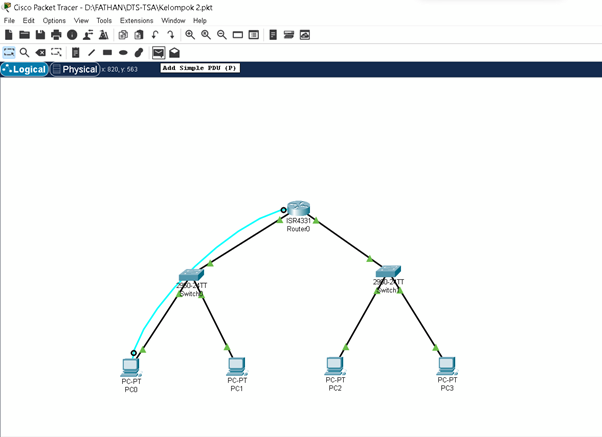Open the Help menu
This screenshot has height=437, width=602.
coord(200,20)
